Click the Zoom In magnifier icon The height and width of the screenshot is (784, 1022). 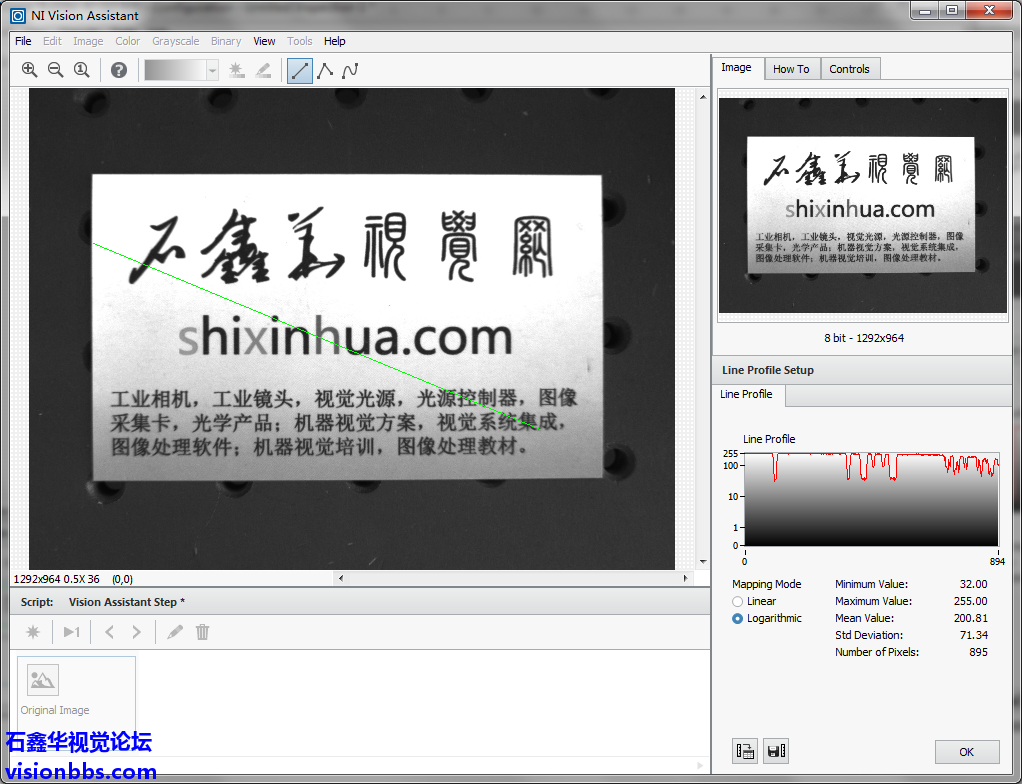pyautogui.click(x=29, y=70)
